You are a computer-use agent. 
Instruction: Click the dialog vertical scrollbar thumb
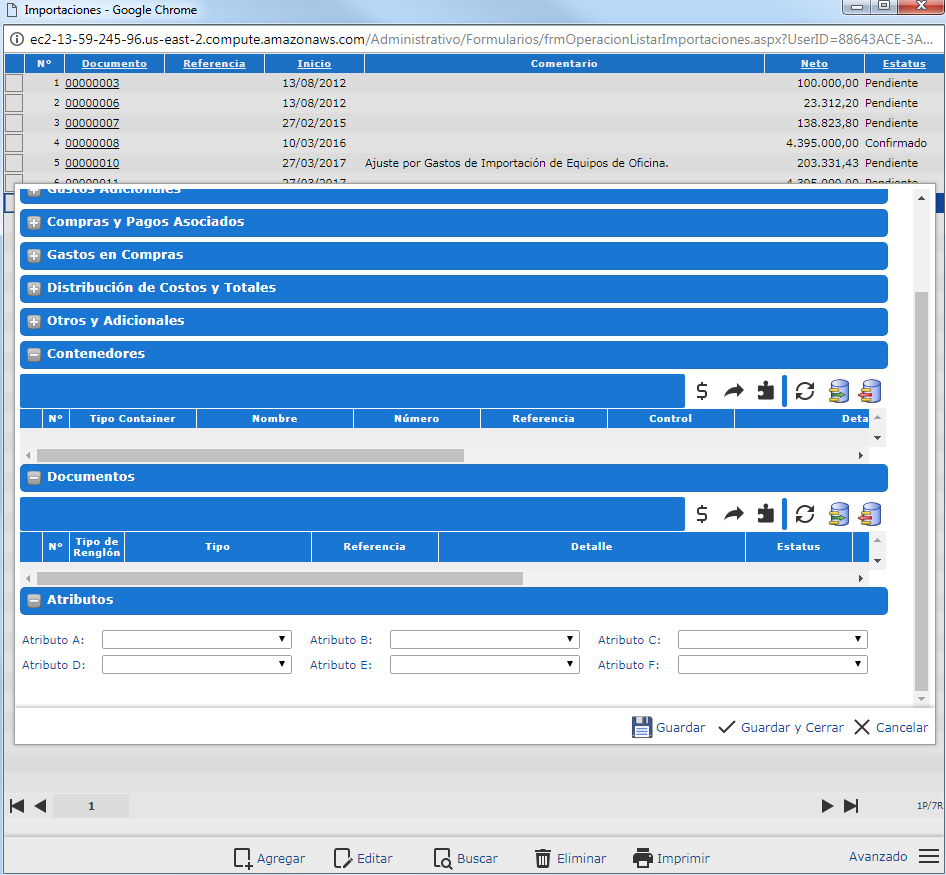pos(921,491)
